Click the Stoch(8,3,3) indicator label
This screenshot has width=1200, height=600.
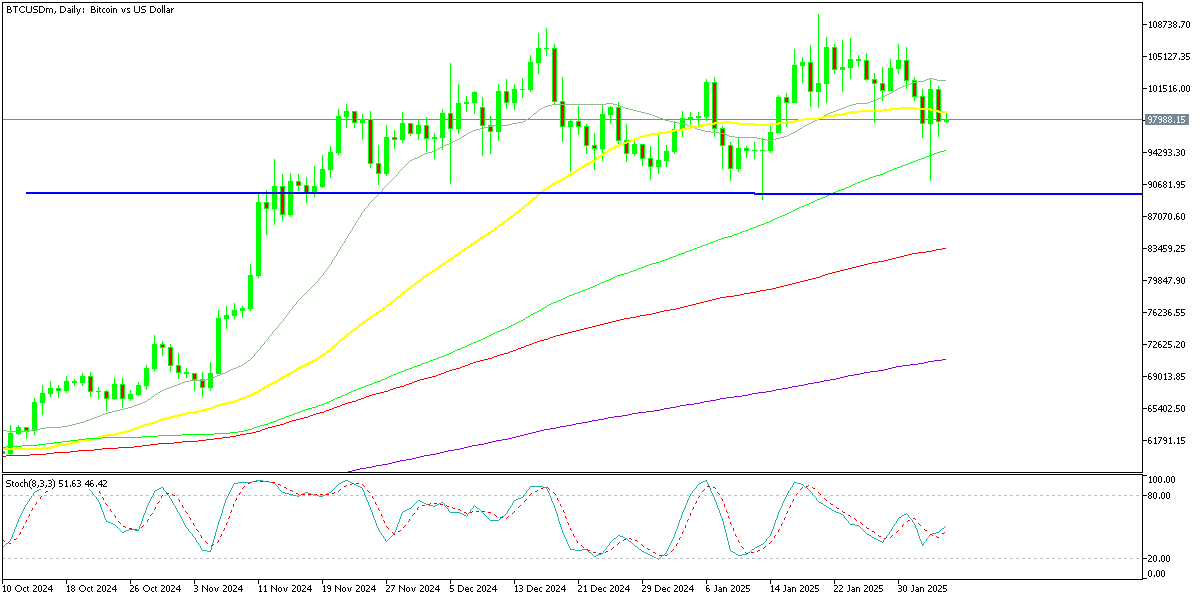pyautogui.click(x=55, y=484)
